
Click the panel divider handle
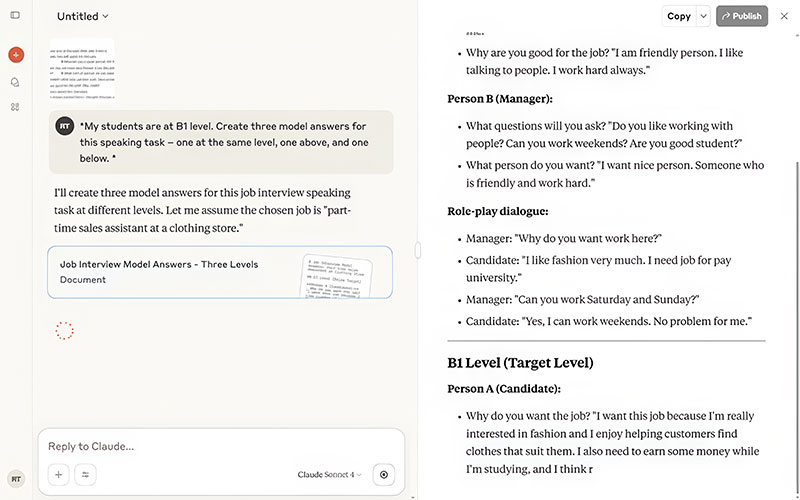(418, 251)
